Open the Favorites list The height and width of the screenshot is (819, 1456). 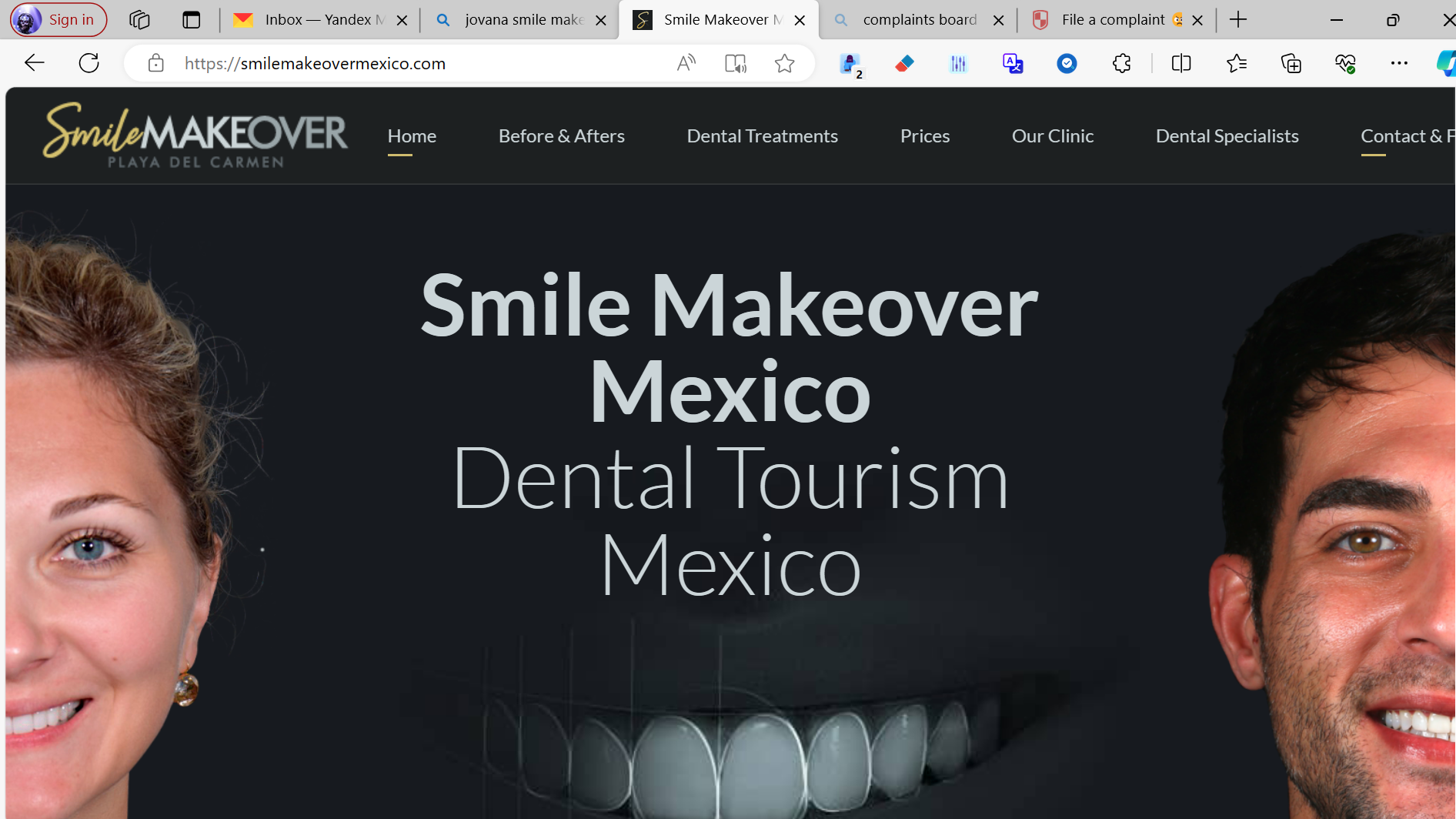click(x=1237, y=63)
